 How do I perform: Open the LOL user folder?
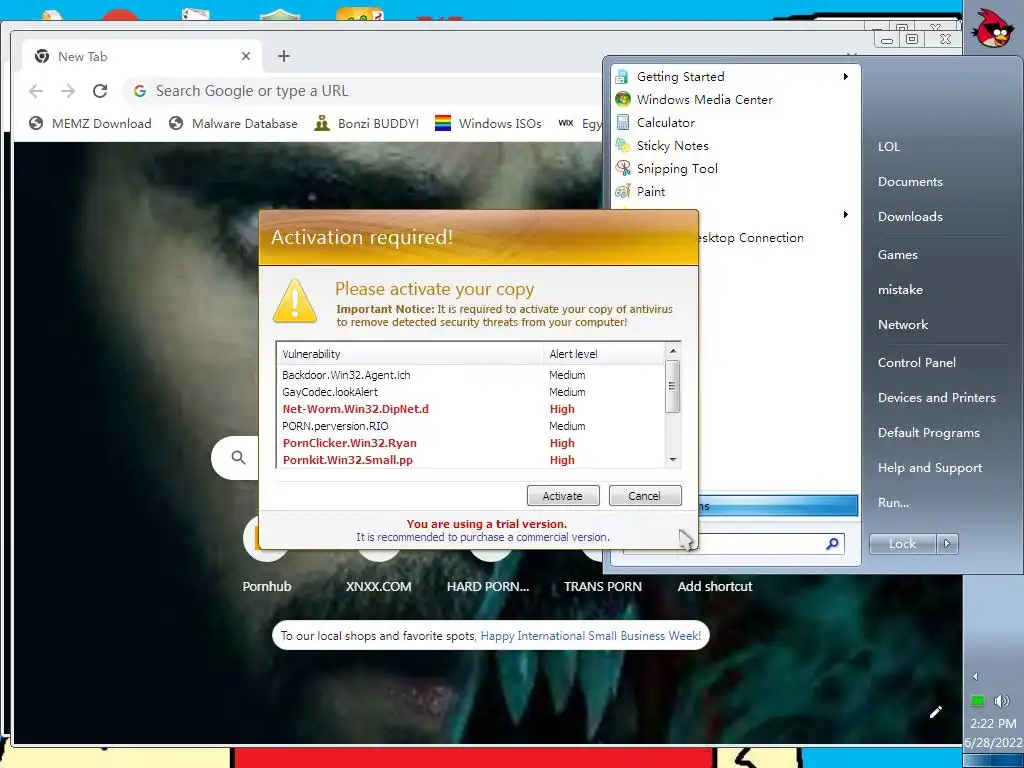pos(889,146)
